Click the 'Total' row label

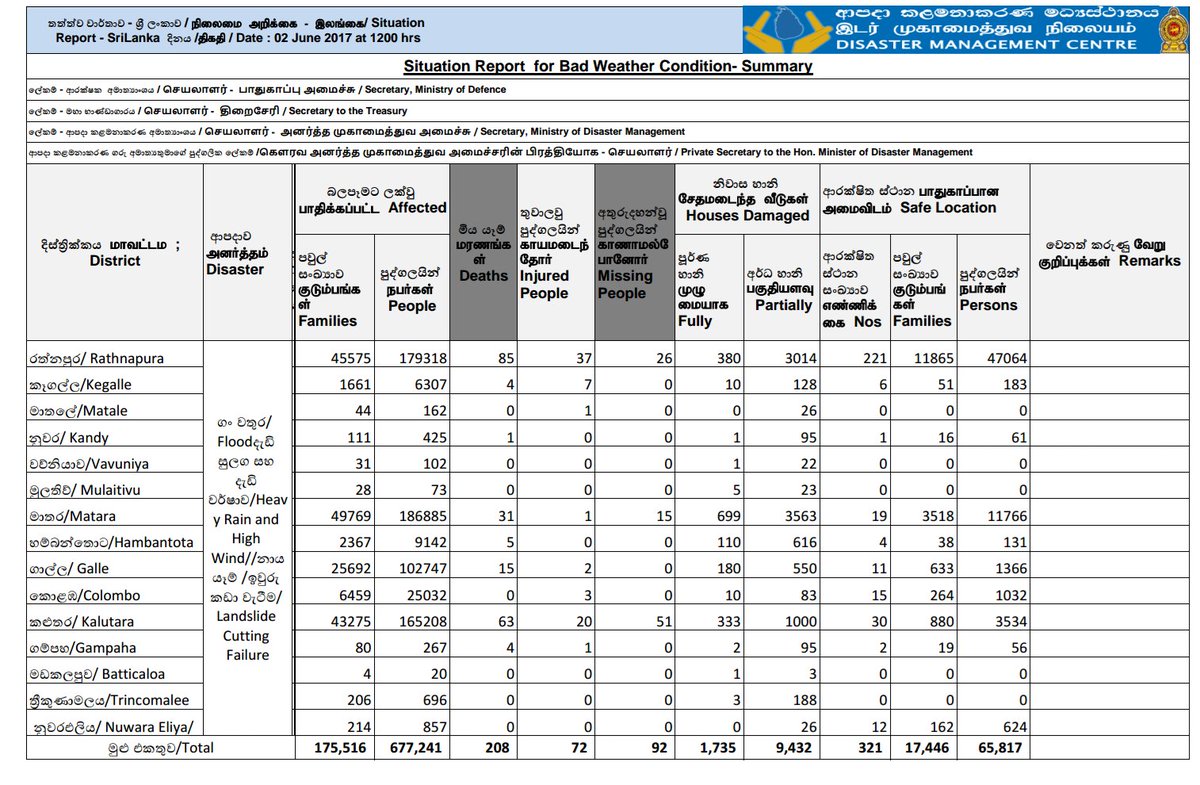coord(159,747)
